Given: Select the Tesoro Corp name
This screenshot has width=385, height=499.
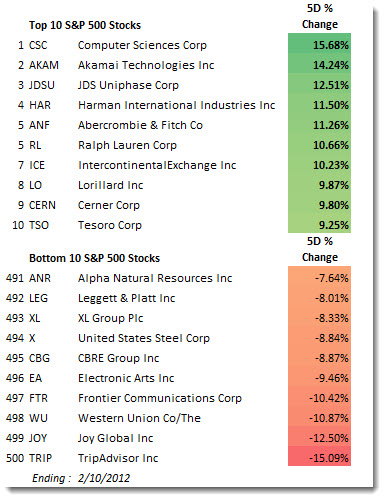Looking at the screenshot, I should pyautogui.click(x=110, y=225).
